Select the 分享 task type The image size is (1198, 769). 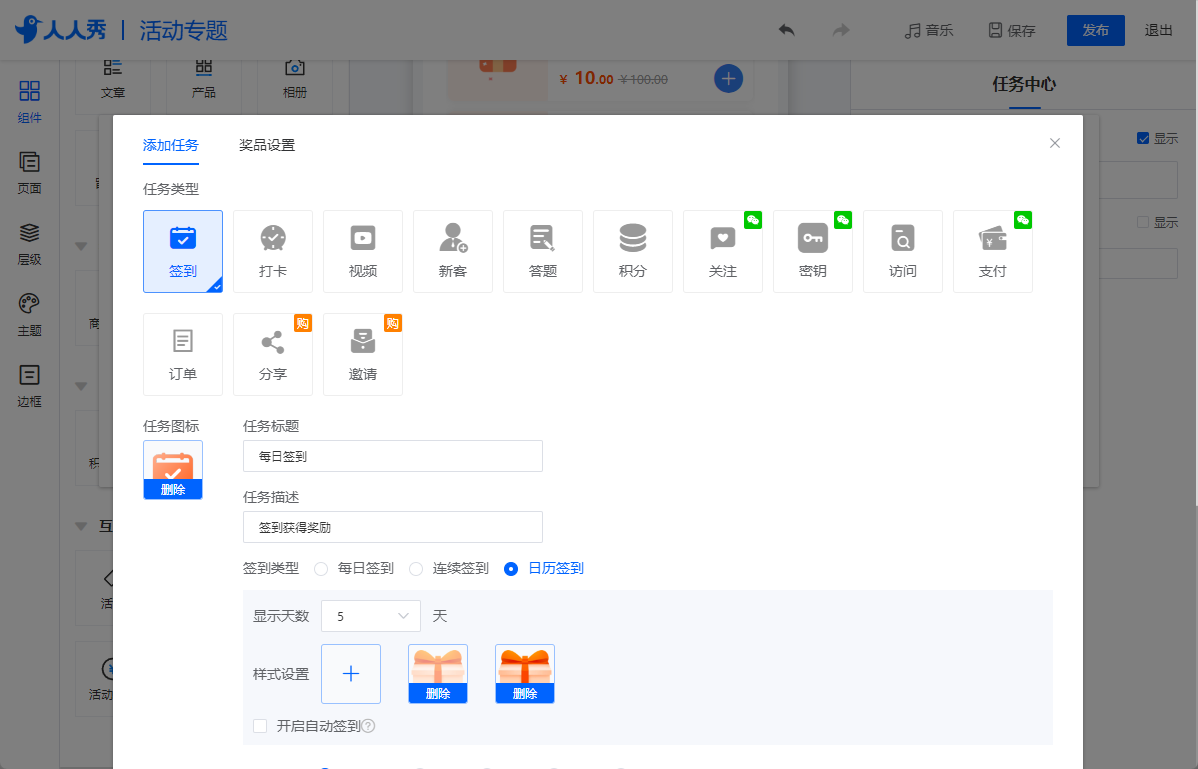tap(273, 354)
